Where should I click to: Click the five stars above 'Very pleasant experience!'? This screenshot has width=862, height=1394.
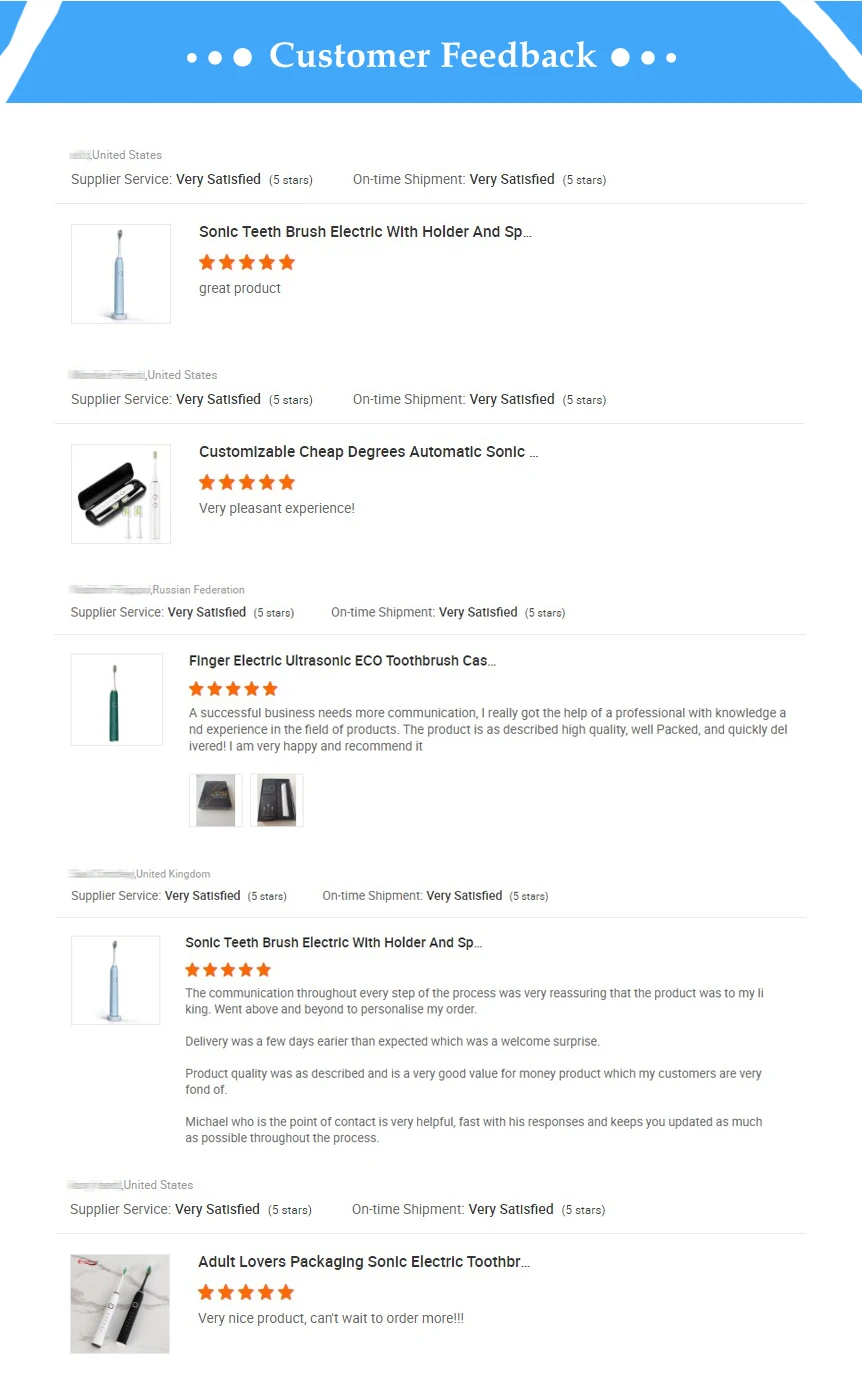pyautogui.click(x=247, y=483)
